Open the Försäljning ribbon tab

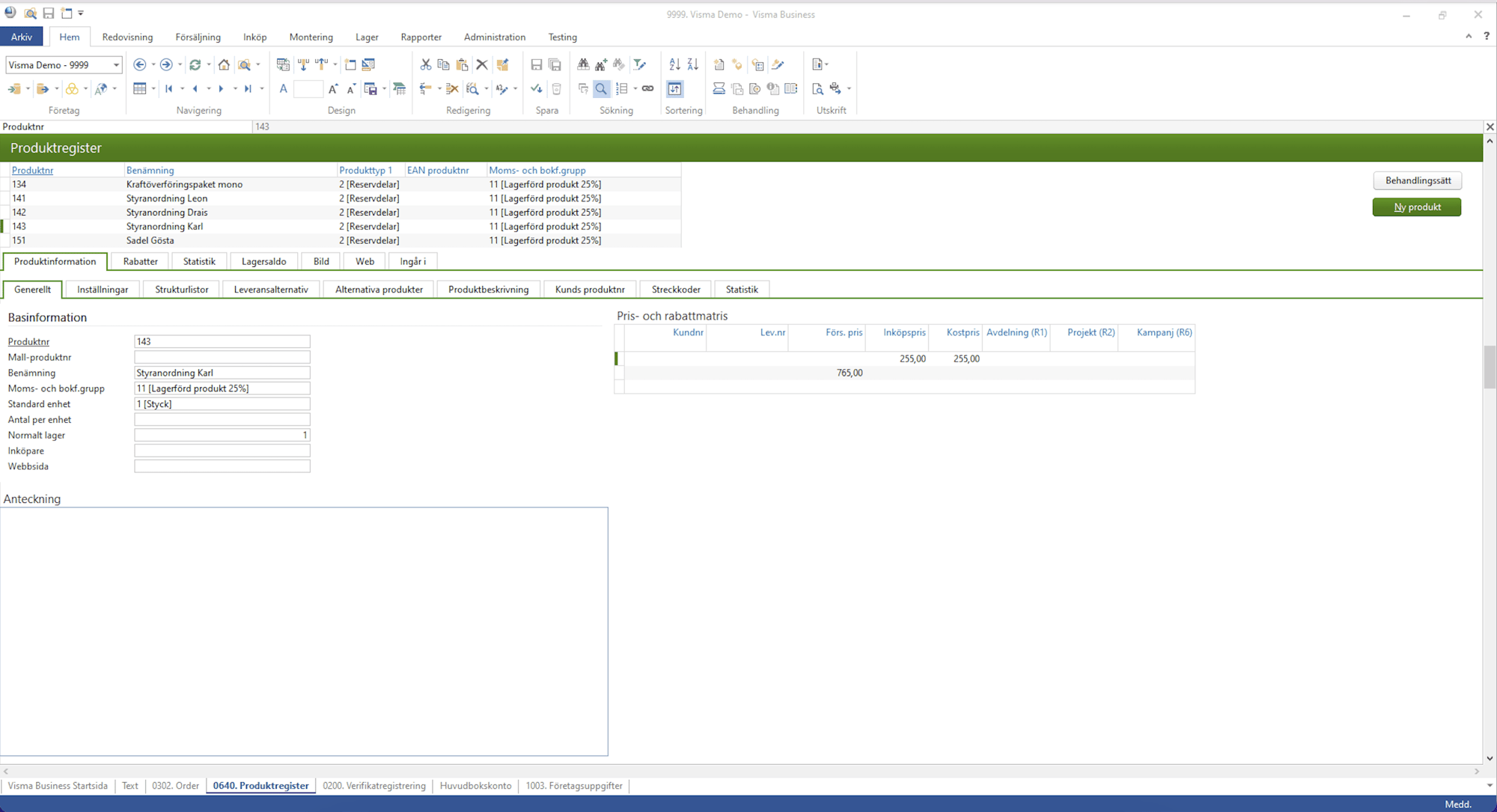198,37
